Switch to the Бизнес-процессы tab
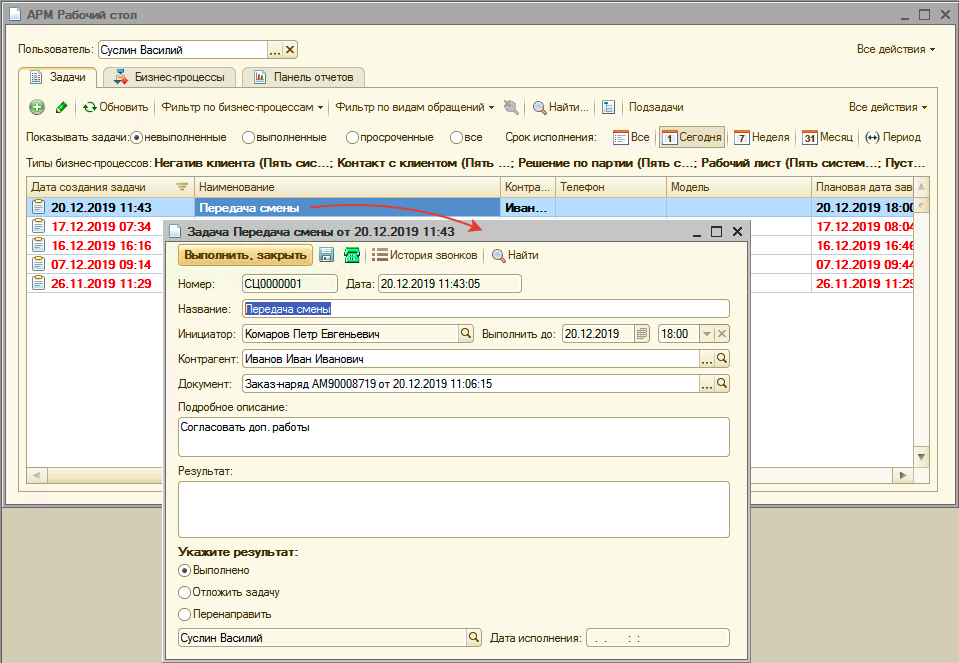 171,77
